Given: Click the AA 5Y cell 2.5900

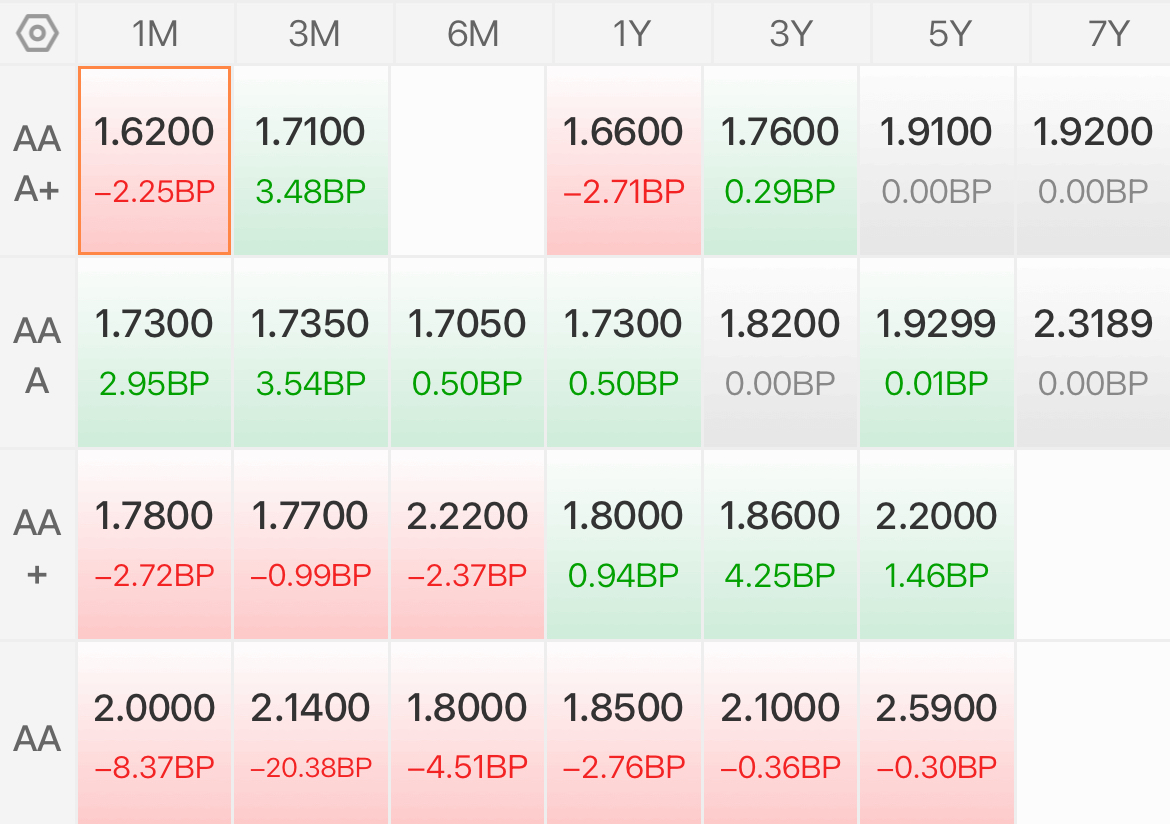Looking at the screenshot, I should pos(936,734).
